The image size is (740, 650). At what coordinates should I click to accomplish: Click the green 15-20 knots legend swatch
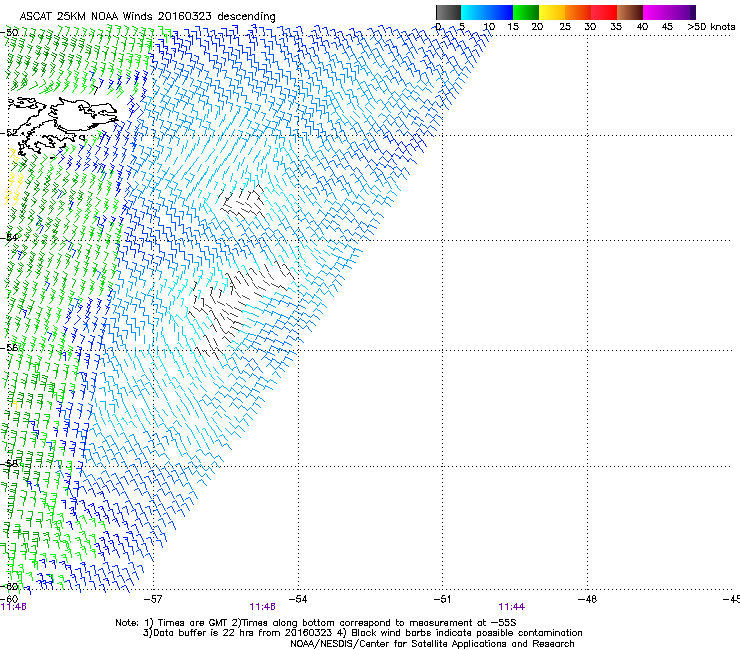pos(526,12)
